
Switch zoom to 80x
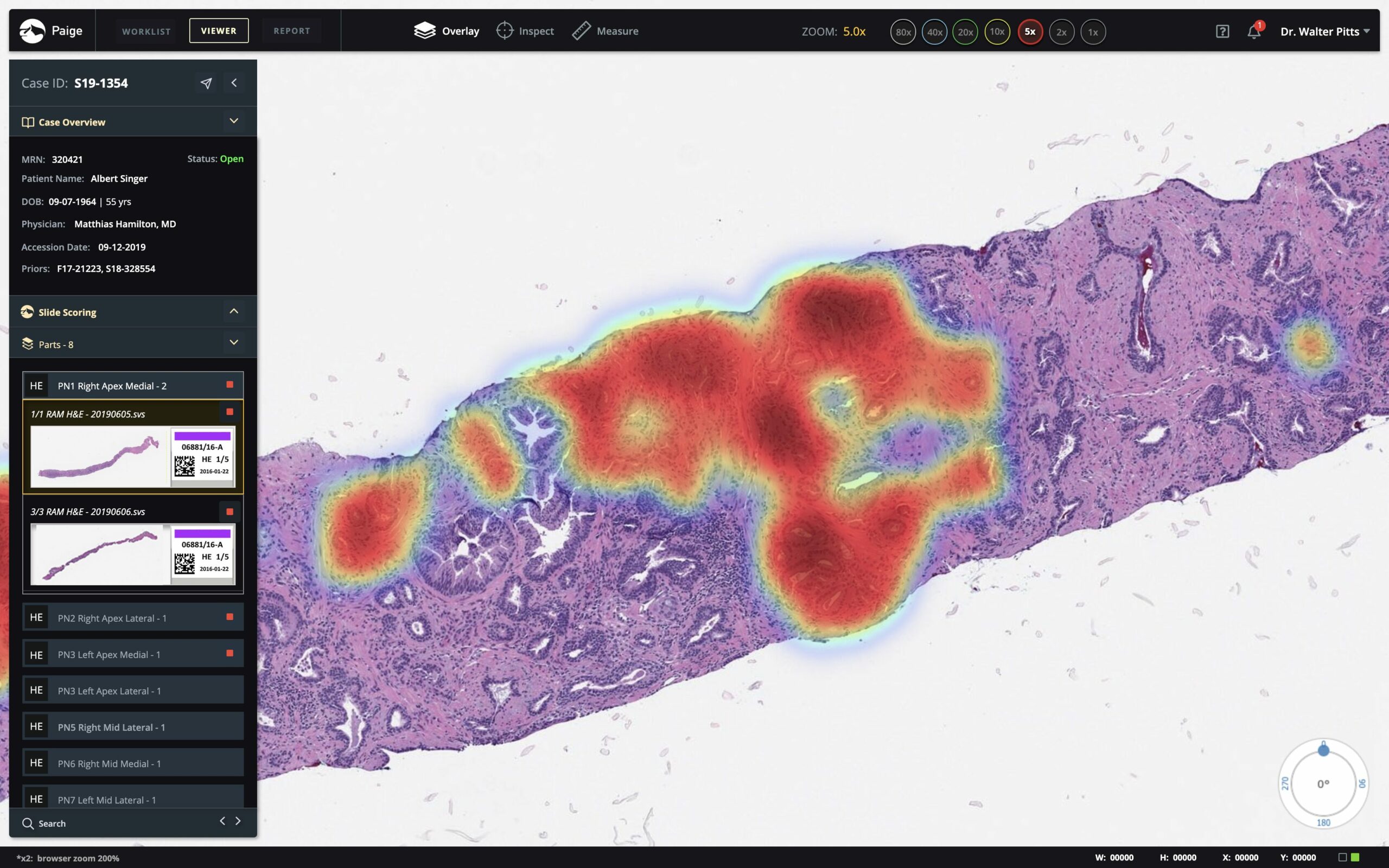coord(902,32)
